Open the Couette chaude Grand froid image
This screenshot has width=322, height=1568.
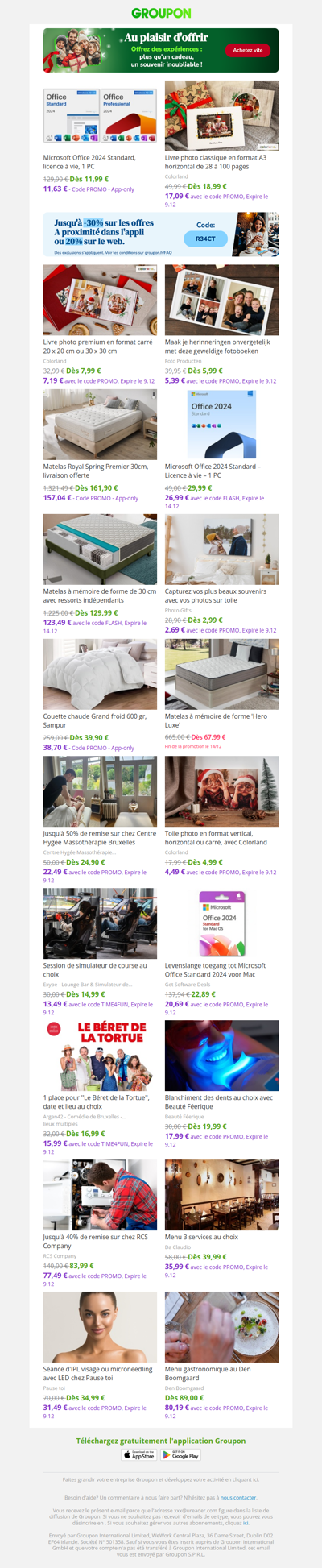point(100,674)
